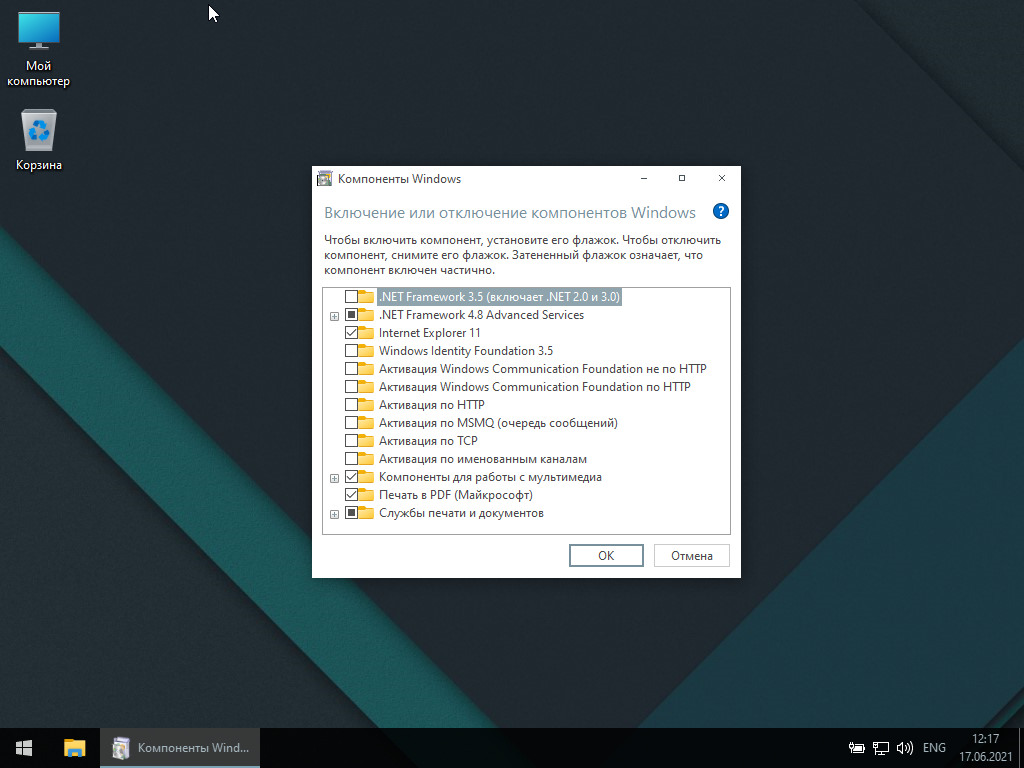This screenshot has width=1024, height=768.
Task: Click the blue help question mark icon
Action: (x=720, y=212)
